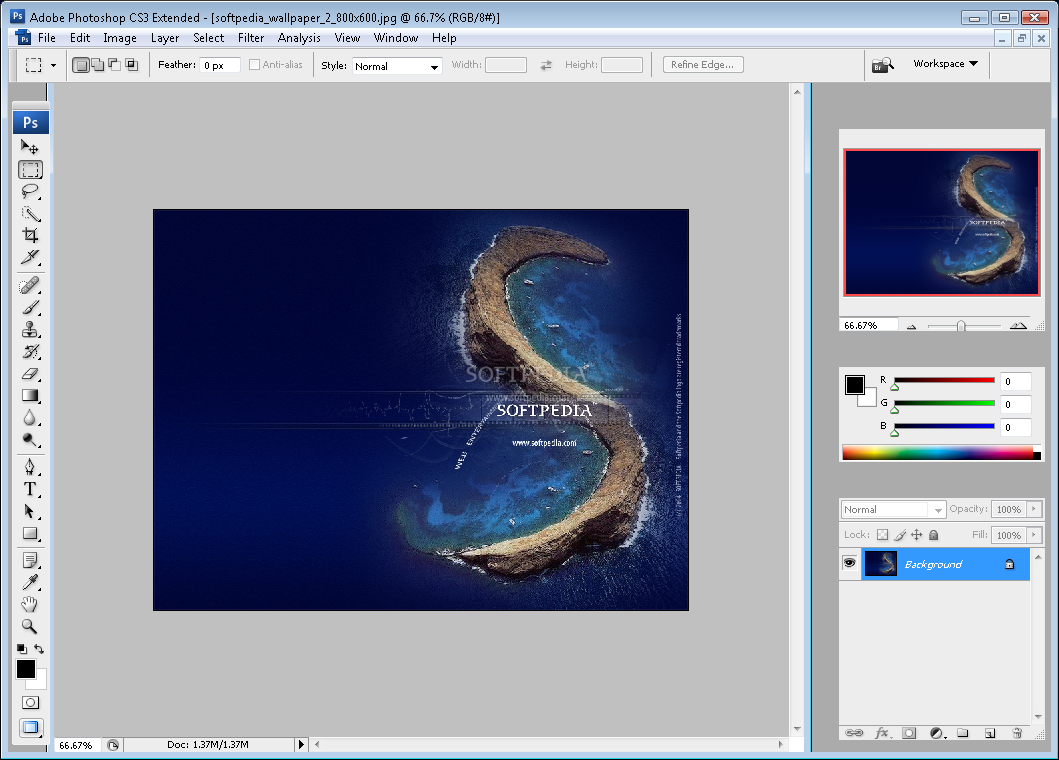Click the Hand tool
Viewport: 1059px width, 760px height.
point(30,604)
